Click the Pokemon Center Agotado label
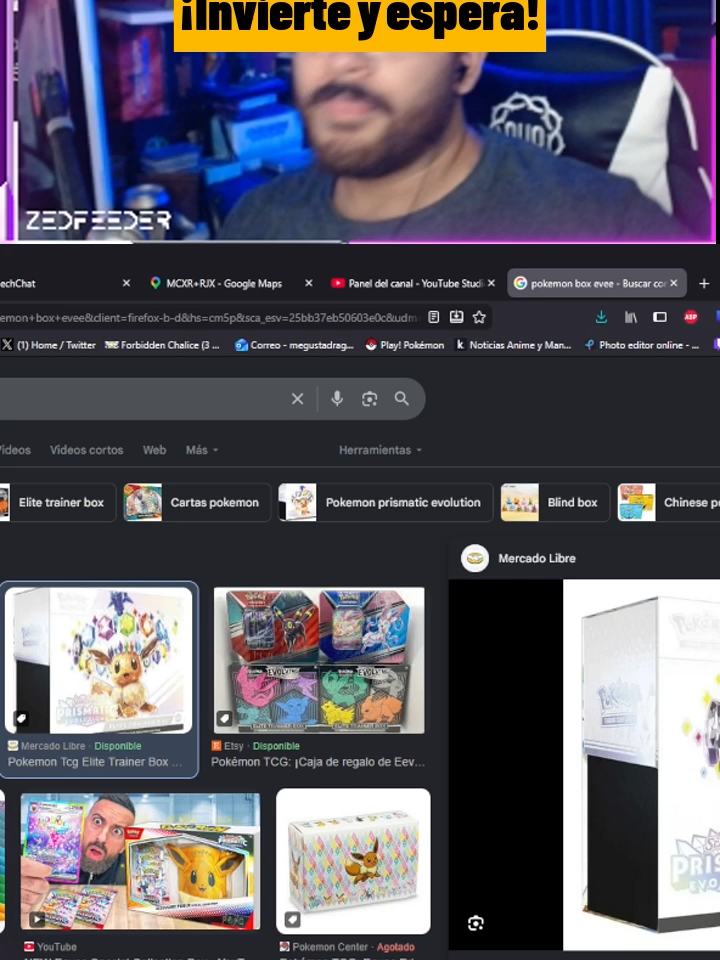 396,947
